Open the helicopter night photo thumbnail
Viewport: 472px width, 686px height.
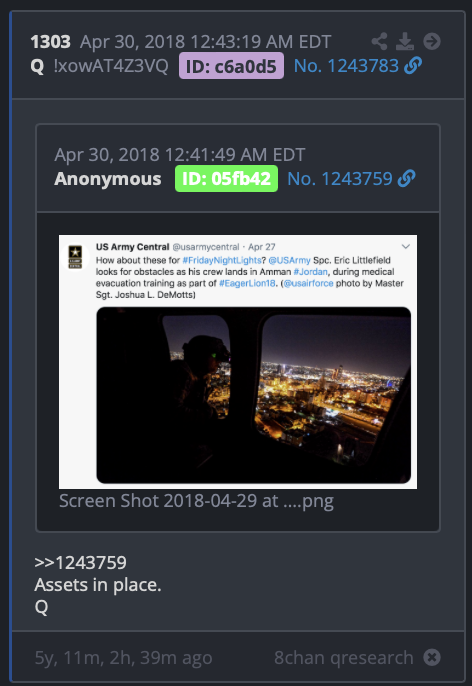[x=253, y=395]
